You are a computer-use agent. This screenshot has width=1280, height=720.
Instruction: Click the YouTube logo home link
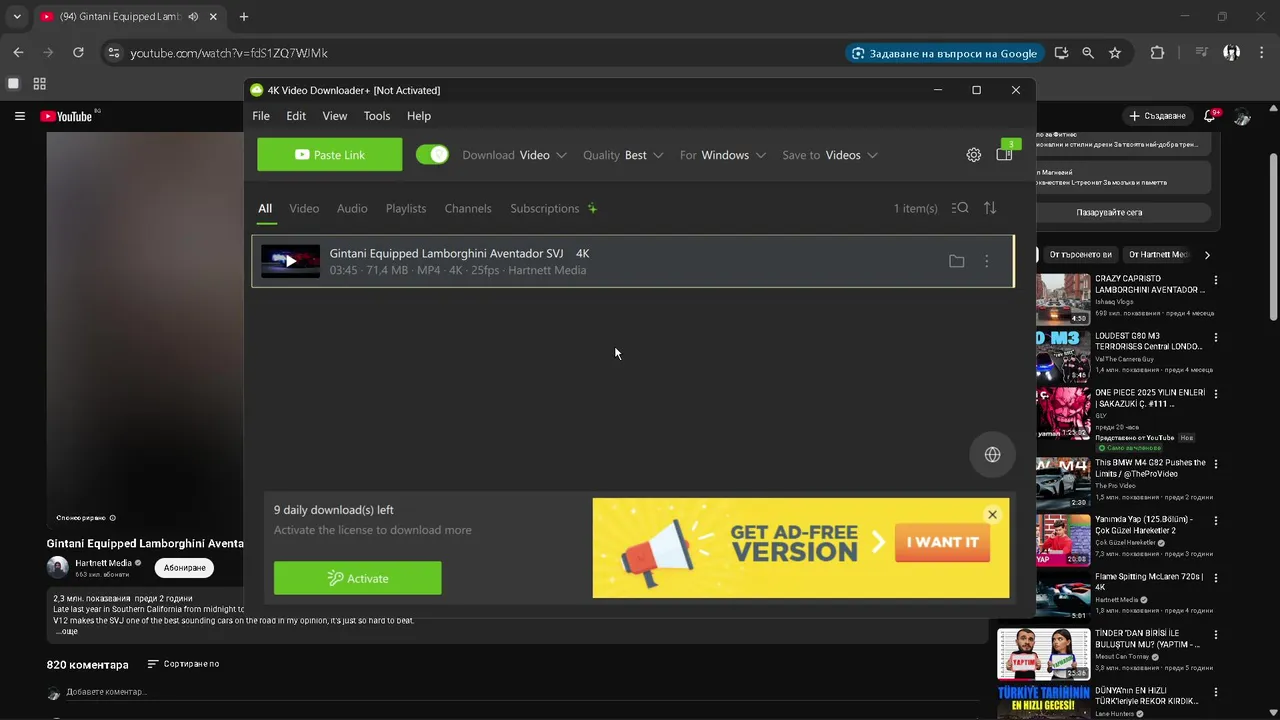(67, 116)
